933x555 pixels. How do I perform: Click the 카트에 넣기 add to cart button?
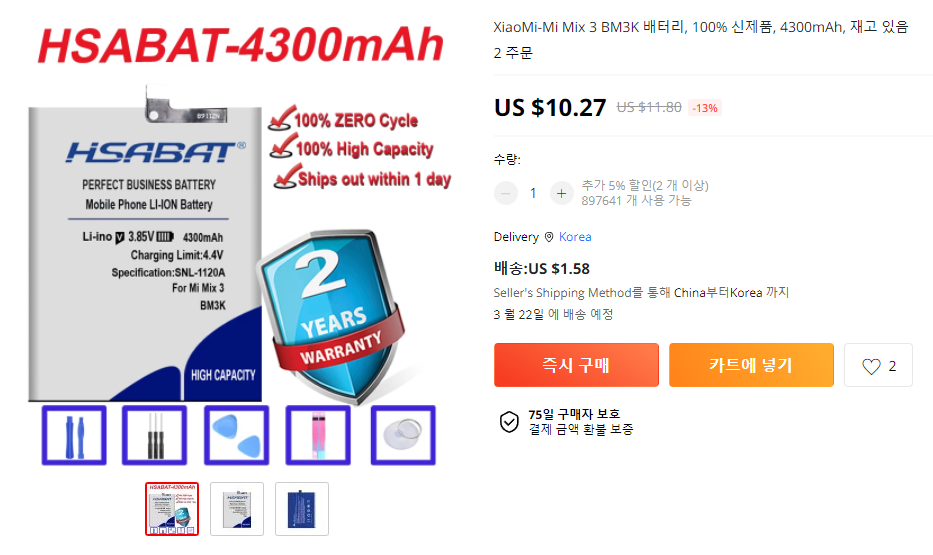tap(751, 365)
